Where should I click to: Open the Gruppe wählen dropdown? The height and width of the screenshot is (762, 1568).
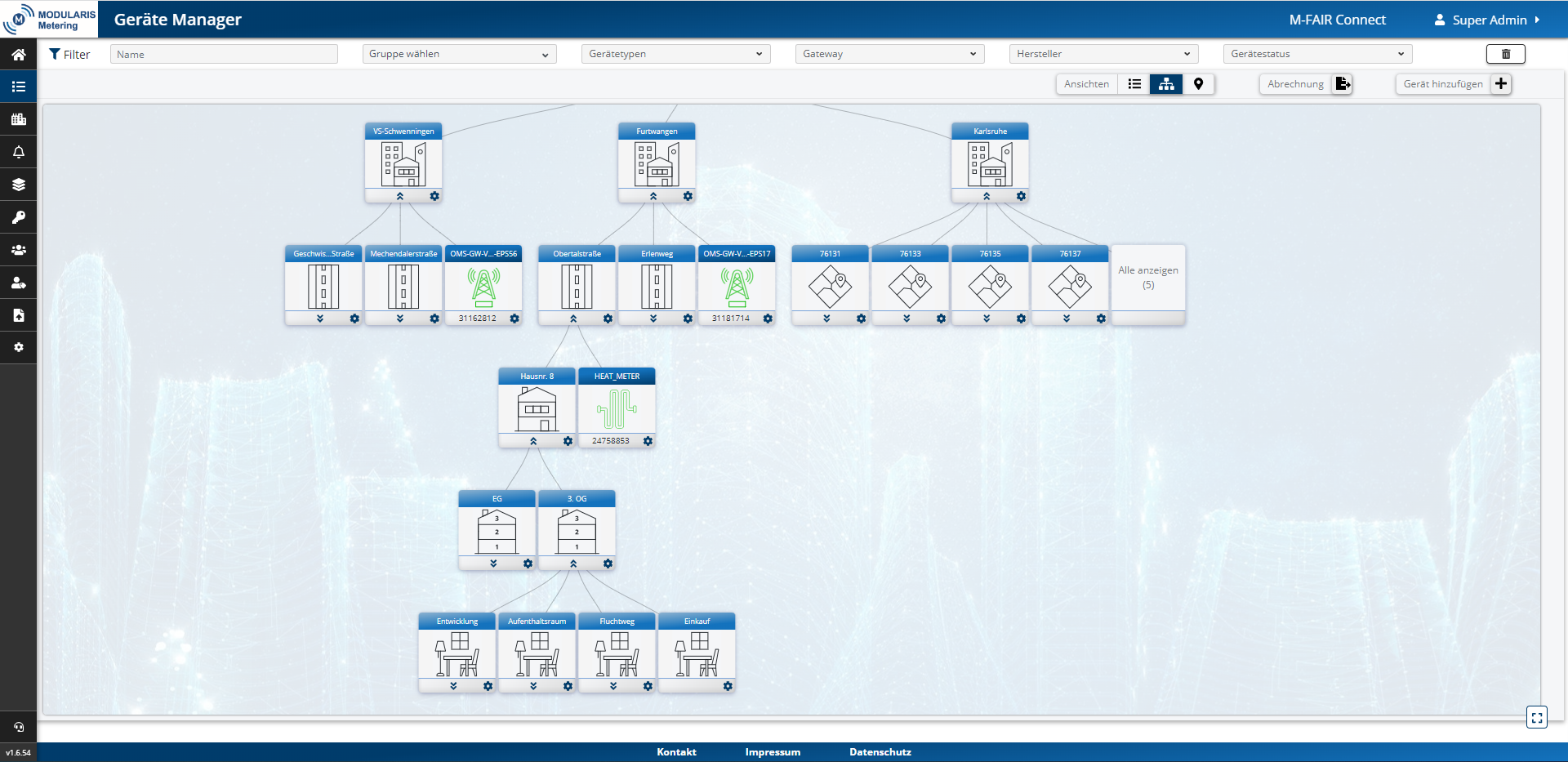[x=459, y=54]
